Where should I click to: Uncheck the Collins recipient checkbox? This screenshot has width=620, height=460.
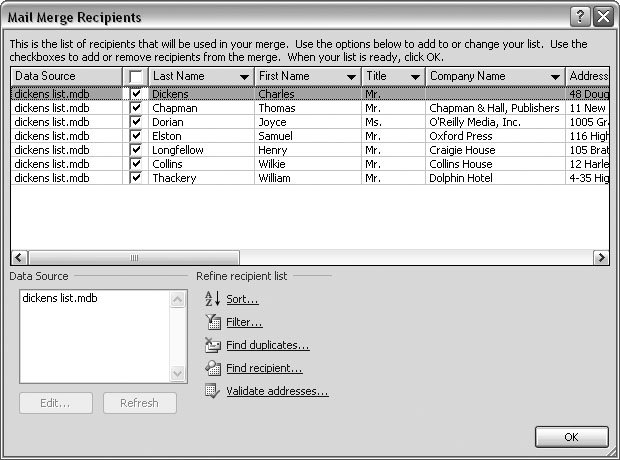[x=136, y=164]
